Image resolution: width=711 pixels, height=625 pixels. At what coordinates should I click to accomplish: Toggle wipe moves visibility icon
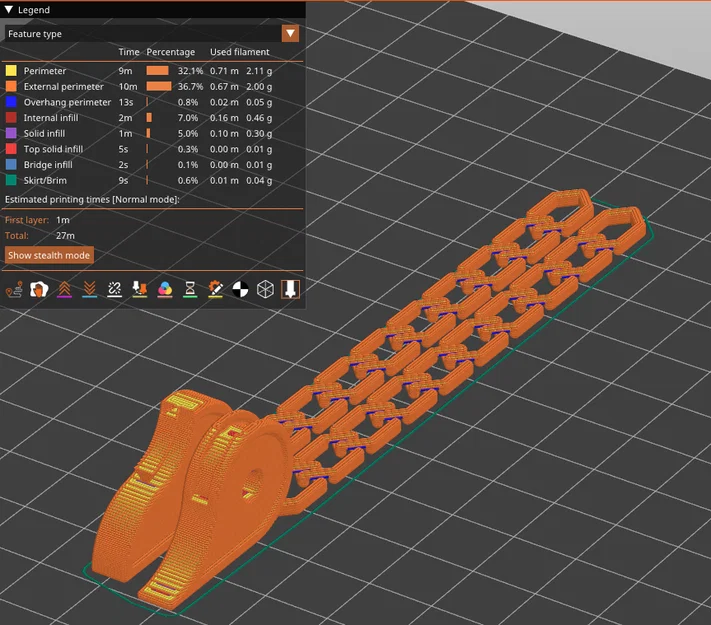tap(39, 289)
